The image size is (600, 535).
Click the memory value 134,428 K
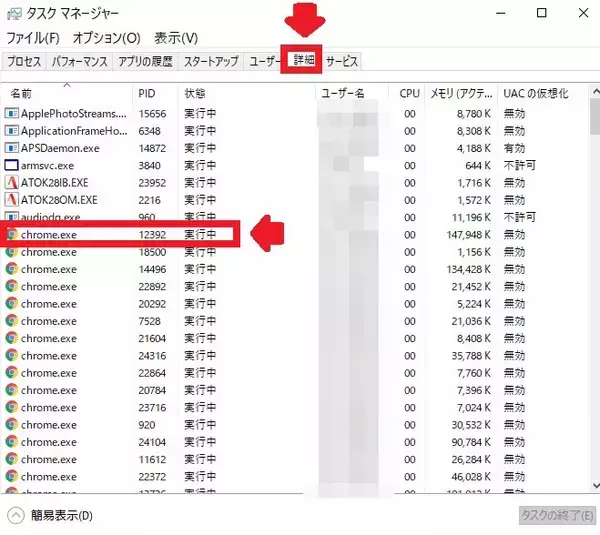(469, 269)
